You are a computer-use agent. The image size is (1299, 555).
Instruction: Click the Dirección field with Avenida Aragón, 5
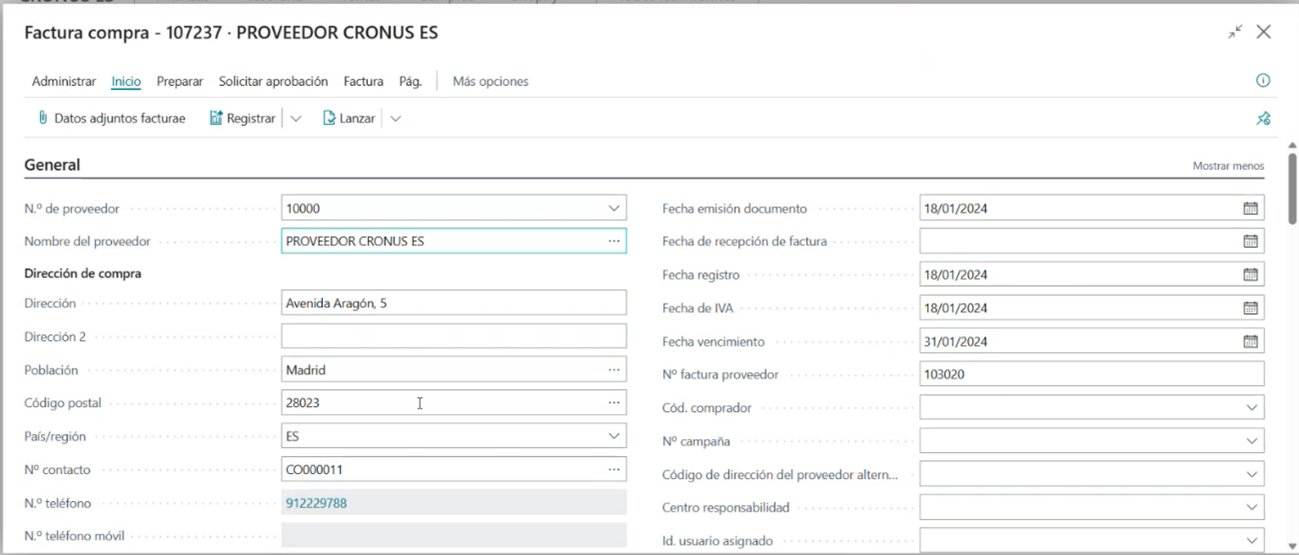(454, 303)
